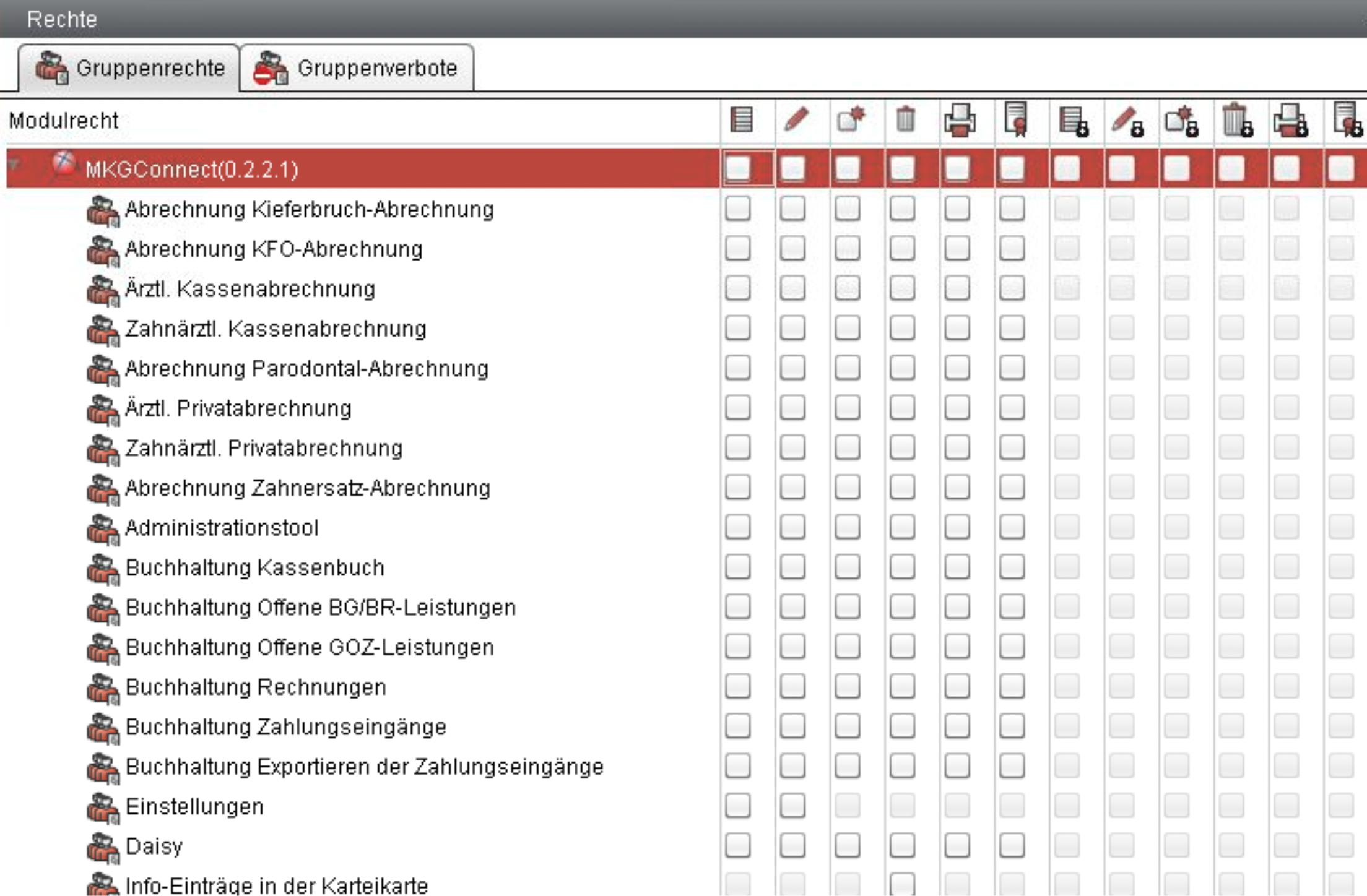This screenshot has height=896, width=1367.
Task: Click the red pencil edit column icon
Action: 796,119
